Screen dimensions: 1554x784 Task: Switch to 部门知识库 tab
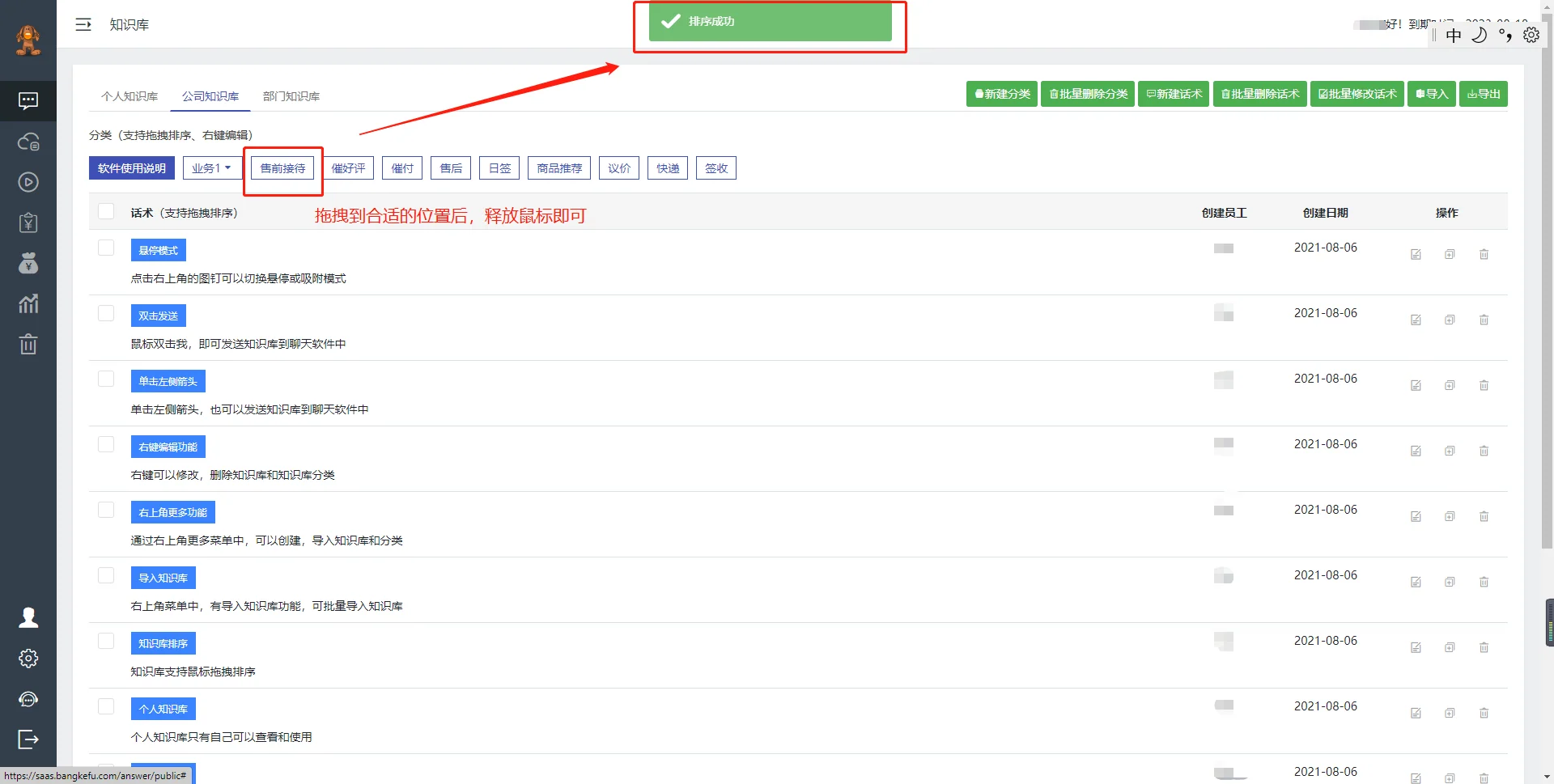click(291, 96)
